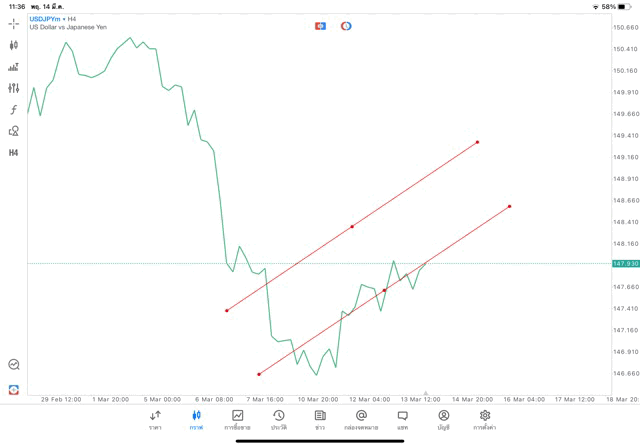Open the H4 timeframe selector
This screenshot has width=640, height=447.
(14, 153)
